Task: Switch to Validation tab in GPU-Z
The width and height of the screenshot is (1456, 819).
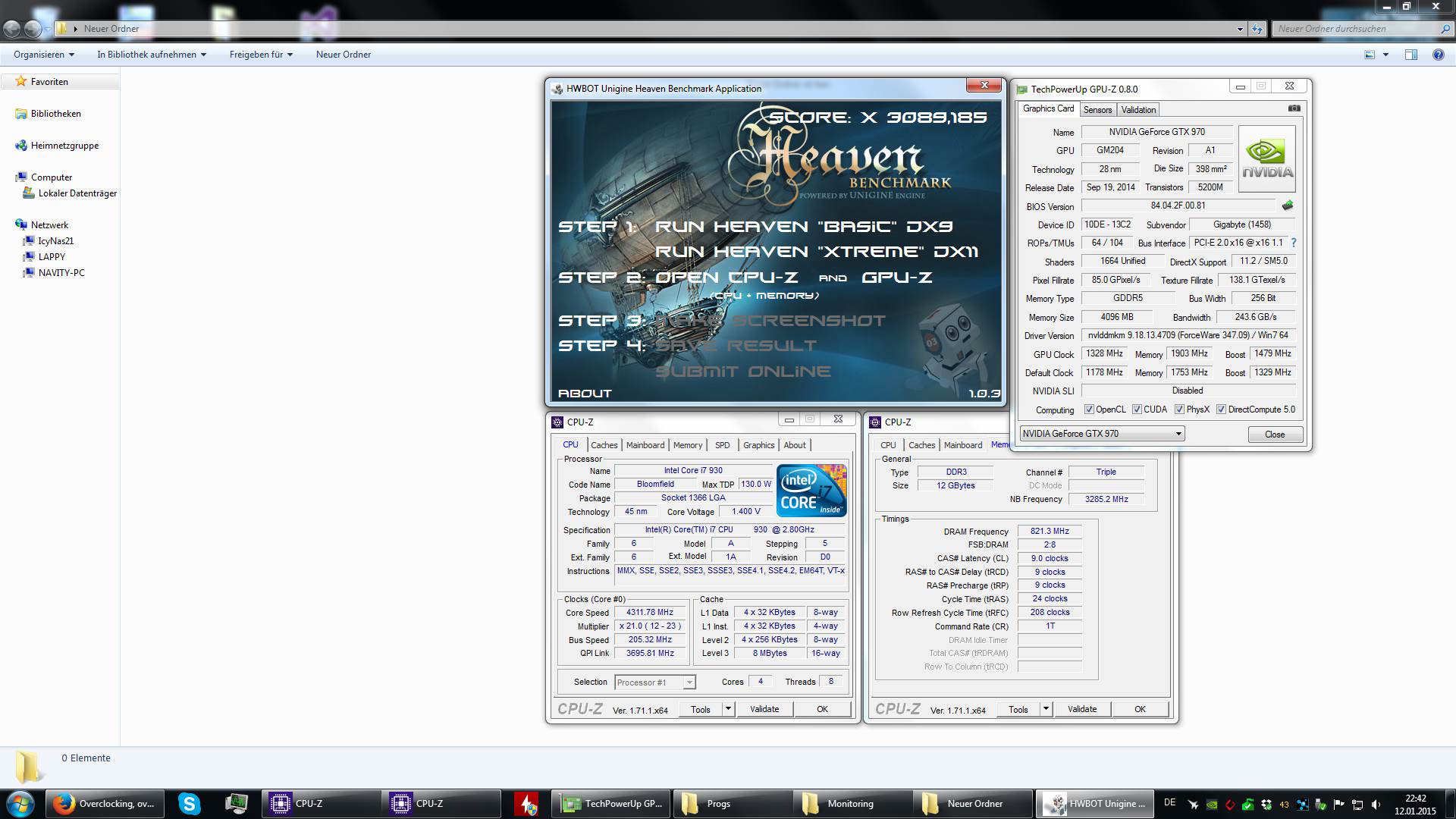Action: [x=1138, y=110]
